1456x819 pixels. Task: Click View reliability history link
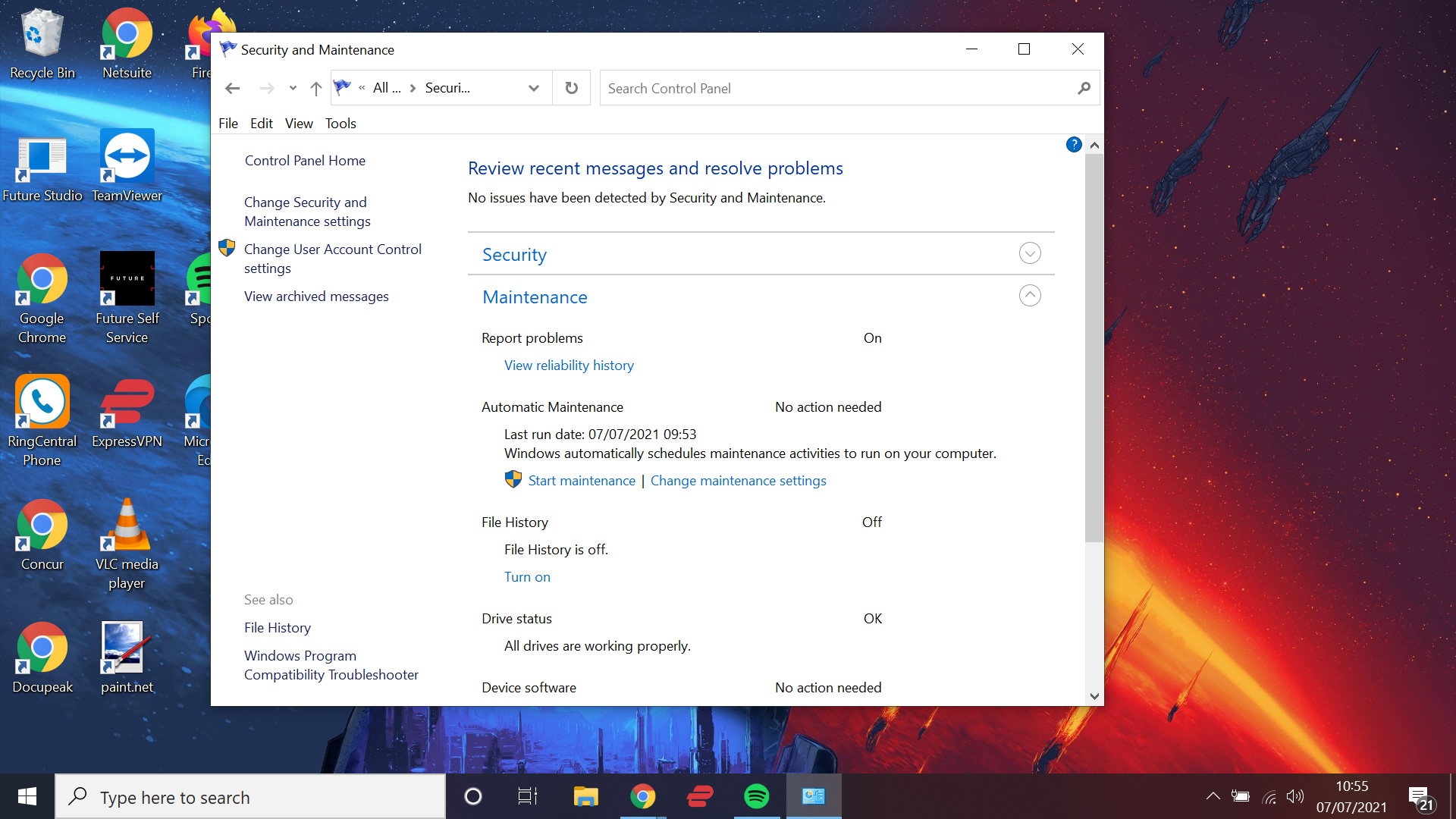(570, 364)
